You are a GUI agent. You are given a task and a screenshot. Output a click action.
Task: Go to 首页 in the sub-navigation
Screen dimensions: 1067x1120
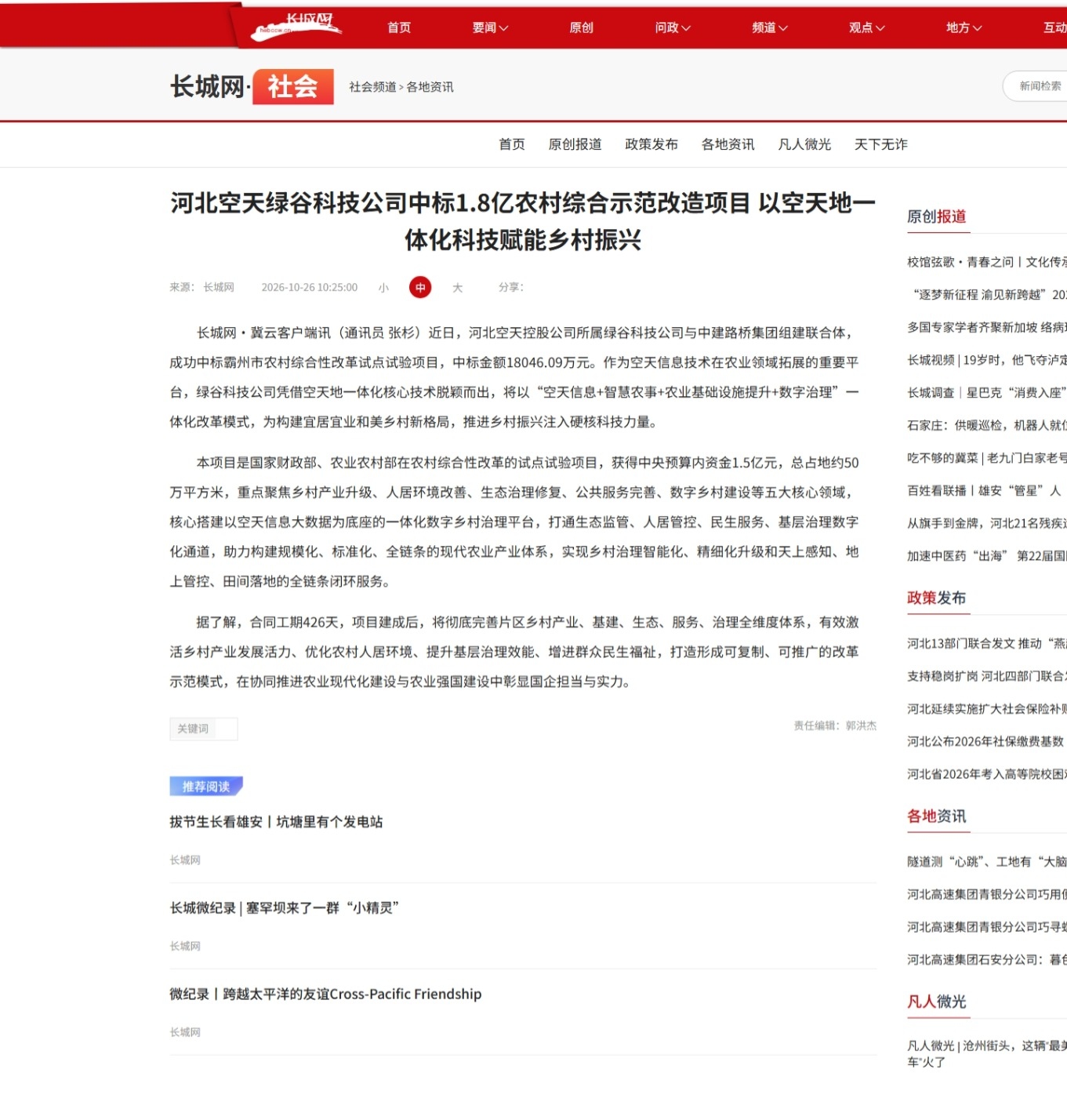[512, 144]
